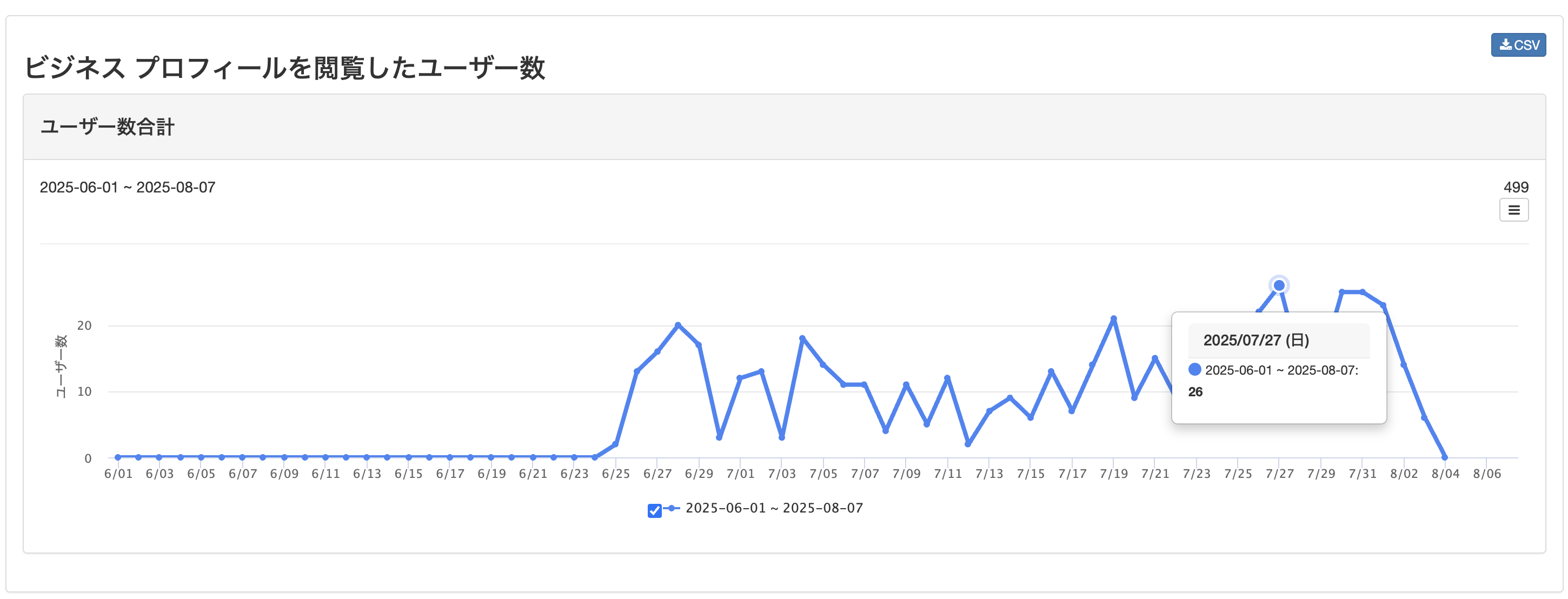Screen dimensions: 1568x599
Task: Click the 7/12 low data point
Action: pos(968,444)
